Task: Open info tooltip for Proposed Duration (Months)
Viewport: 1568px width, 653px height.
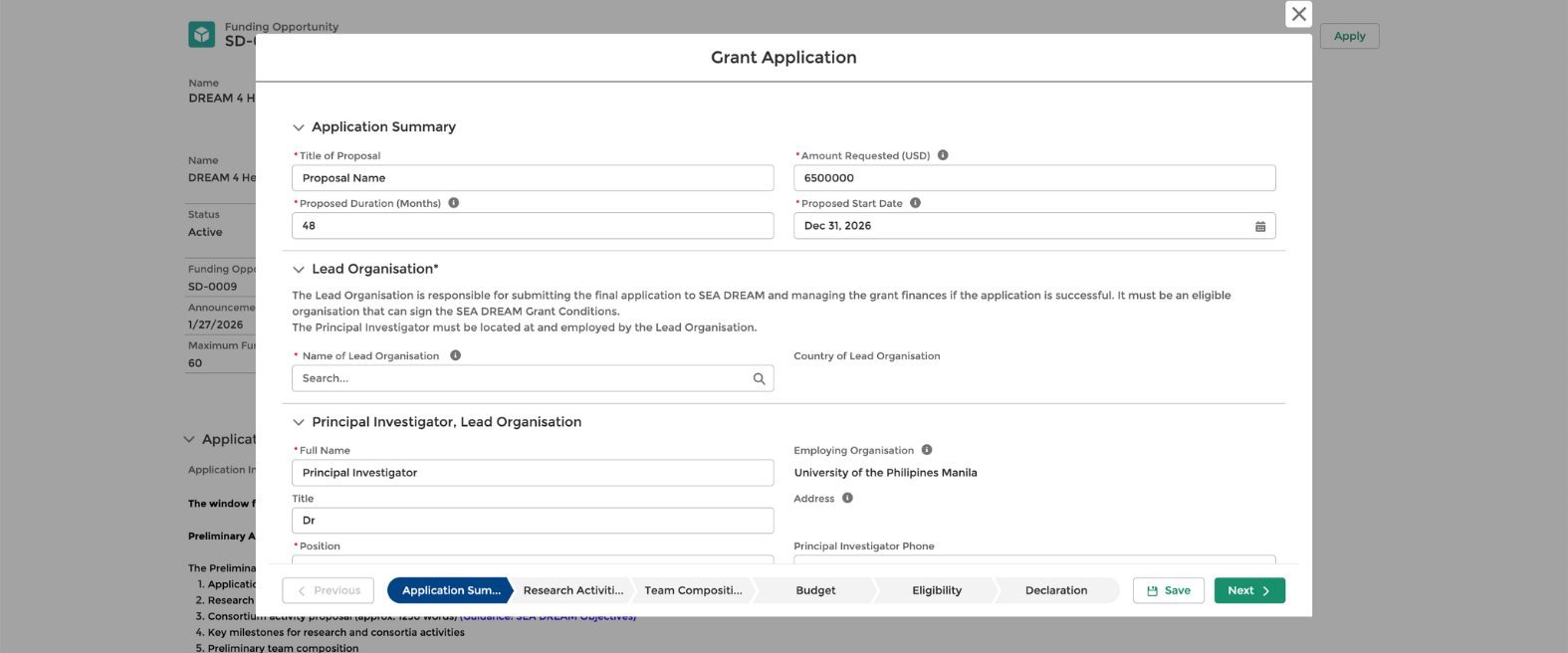Action: pyautogui.click(x=454, y=203)
